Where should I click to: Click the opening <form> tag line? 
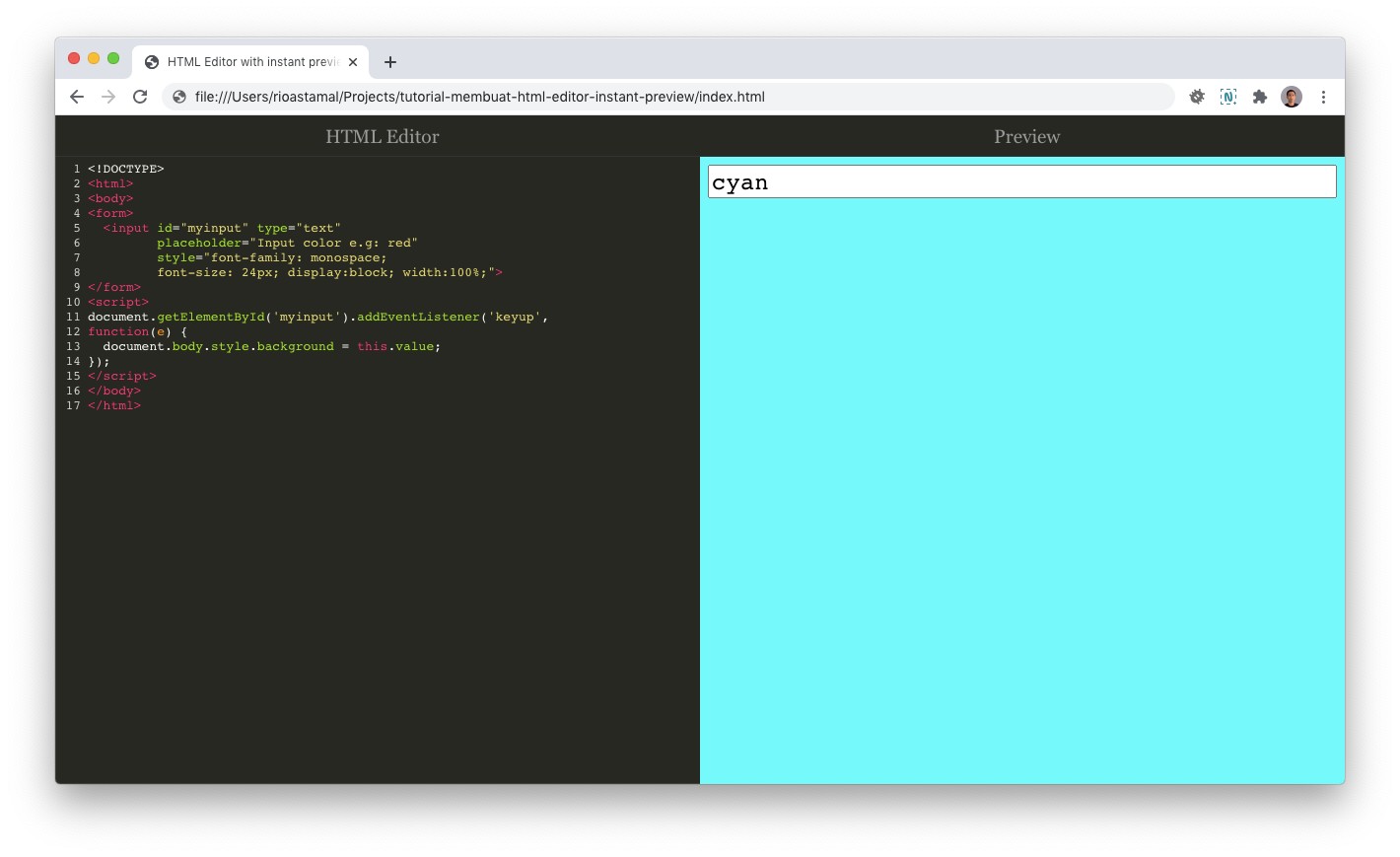(x=110, y=213)
